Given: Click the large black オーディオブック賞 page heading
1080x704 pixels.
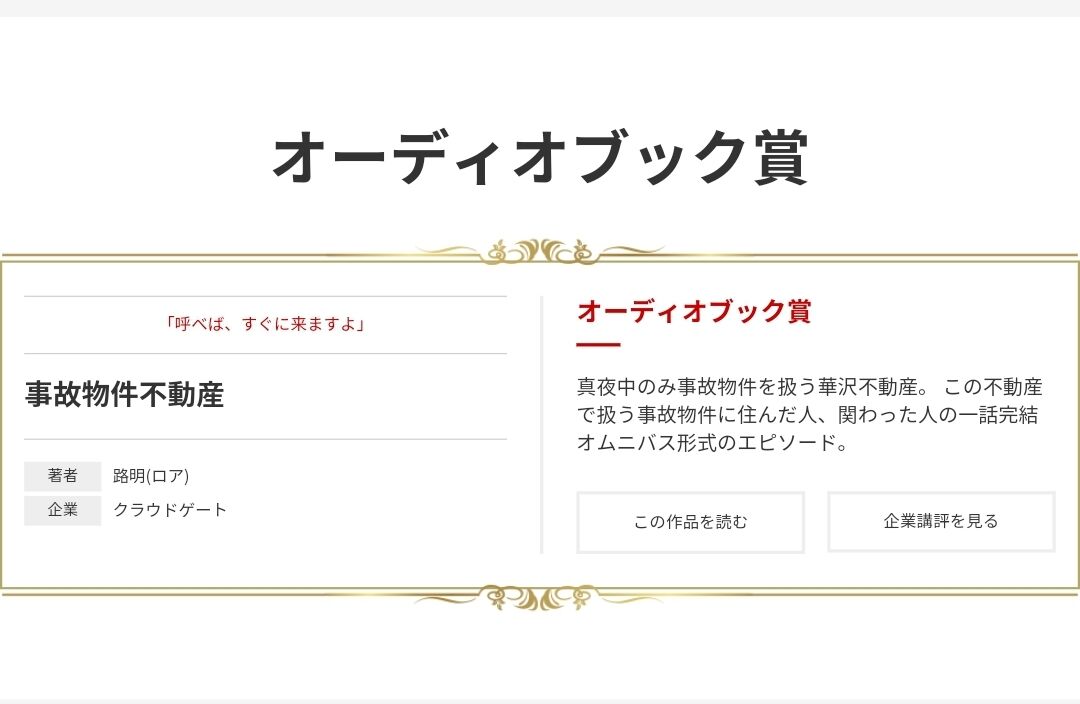Looking at the screenshot, I should click(x=541, y=158).
